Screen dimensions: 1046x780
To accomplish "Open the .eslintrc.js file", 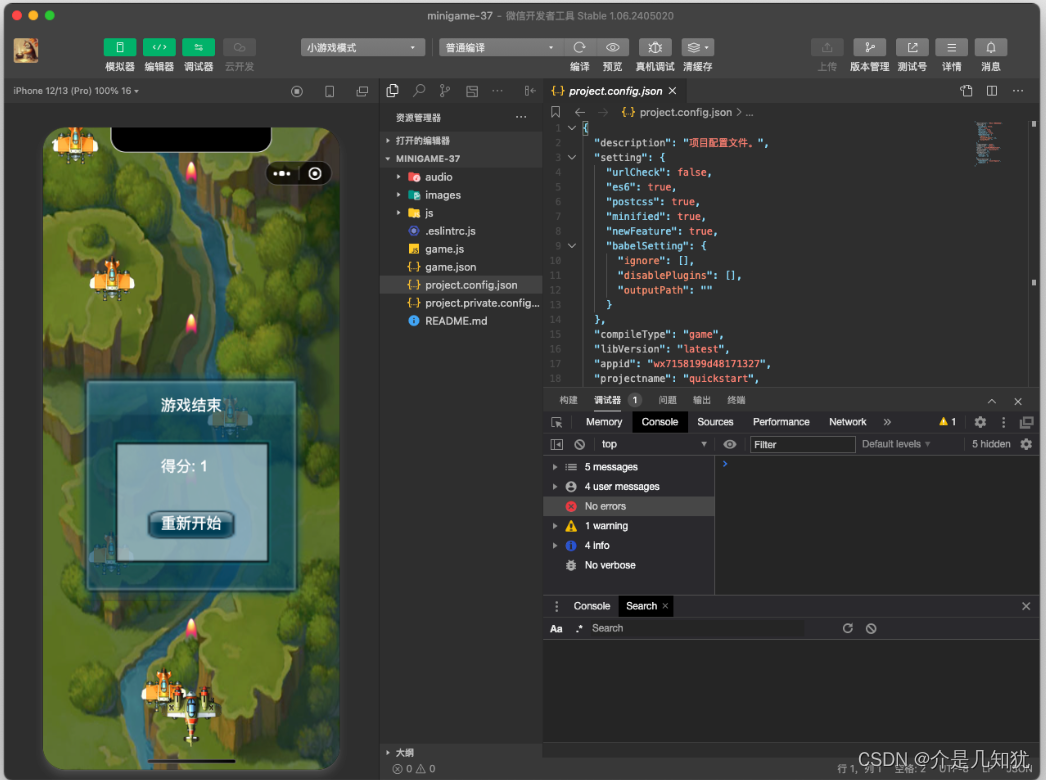I will 461,231.
